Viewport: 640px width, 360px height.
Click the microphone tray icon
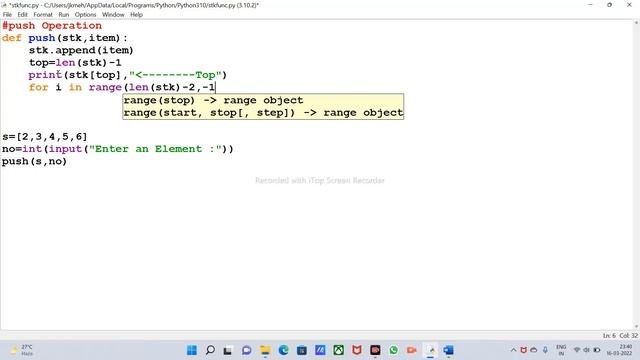tap(545, 350)
